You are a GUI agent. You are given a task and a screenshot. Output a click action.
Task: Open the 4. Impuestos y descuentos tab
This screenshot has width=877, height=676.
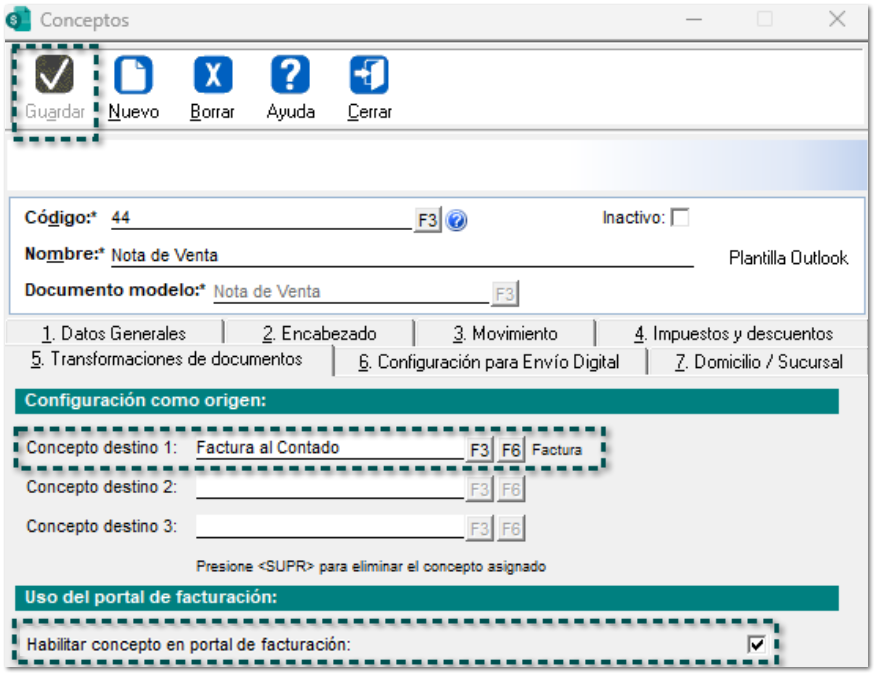[733, 334]
